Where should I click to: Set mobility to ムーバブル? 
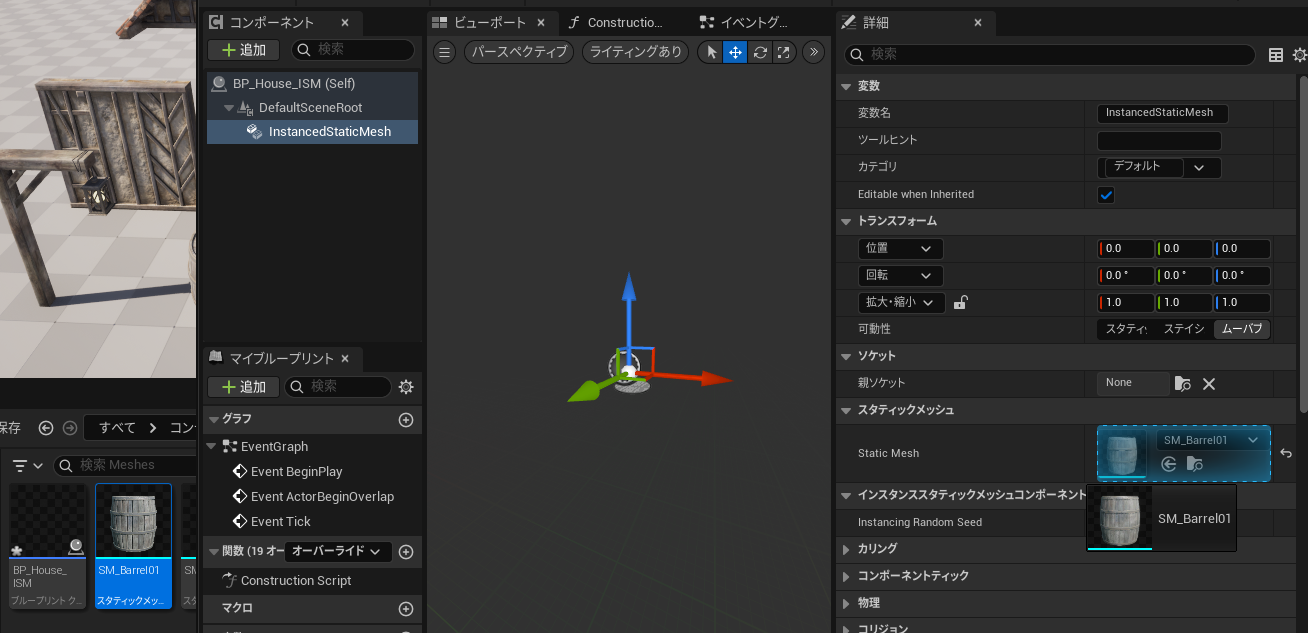click(1241, 329)
